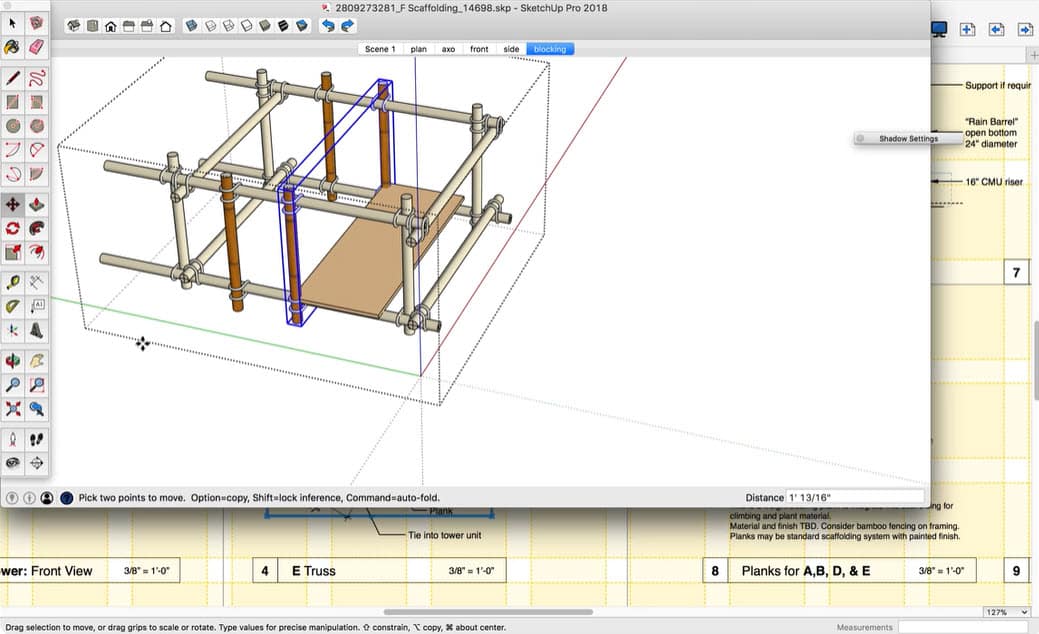Image resolution: width=1039 pixels, height=634 pixels.
Task: Click the signed-in user status icon
Action: point(46,498)
